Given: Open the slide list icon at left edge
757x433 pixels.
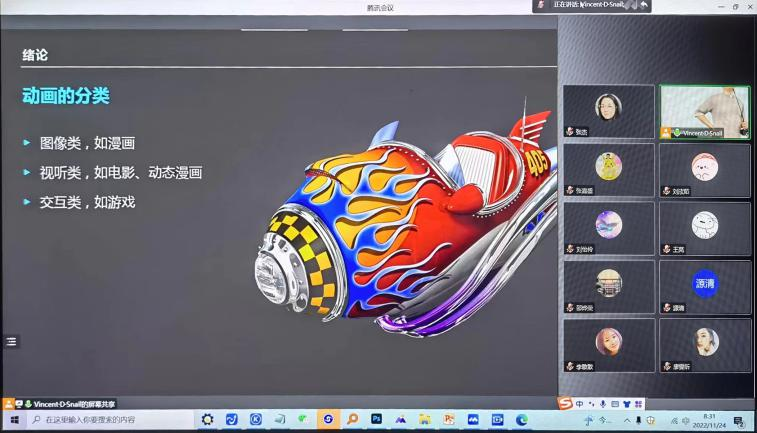Looking at the screenshot, I should pos(11,341).
